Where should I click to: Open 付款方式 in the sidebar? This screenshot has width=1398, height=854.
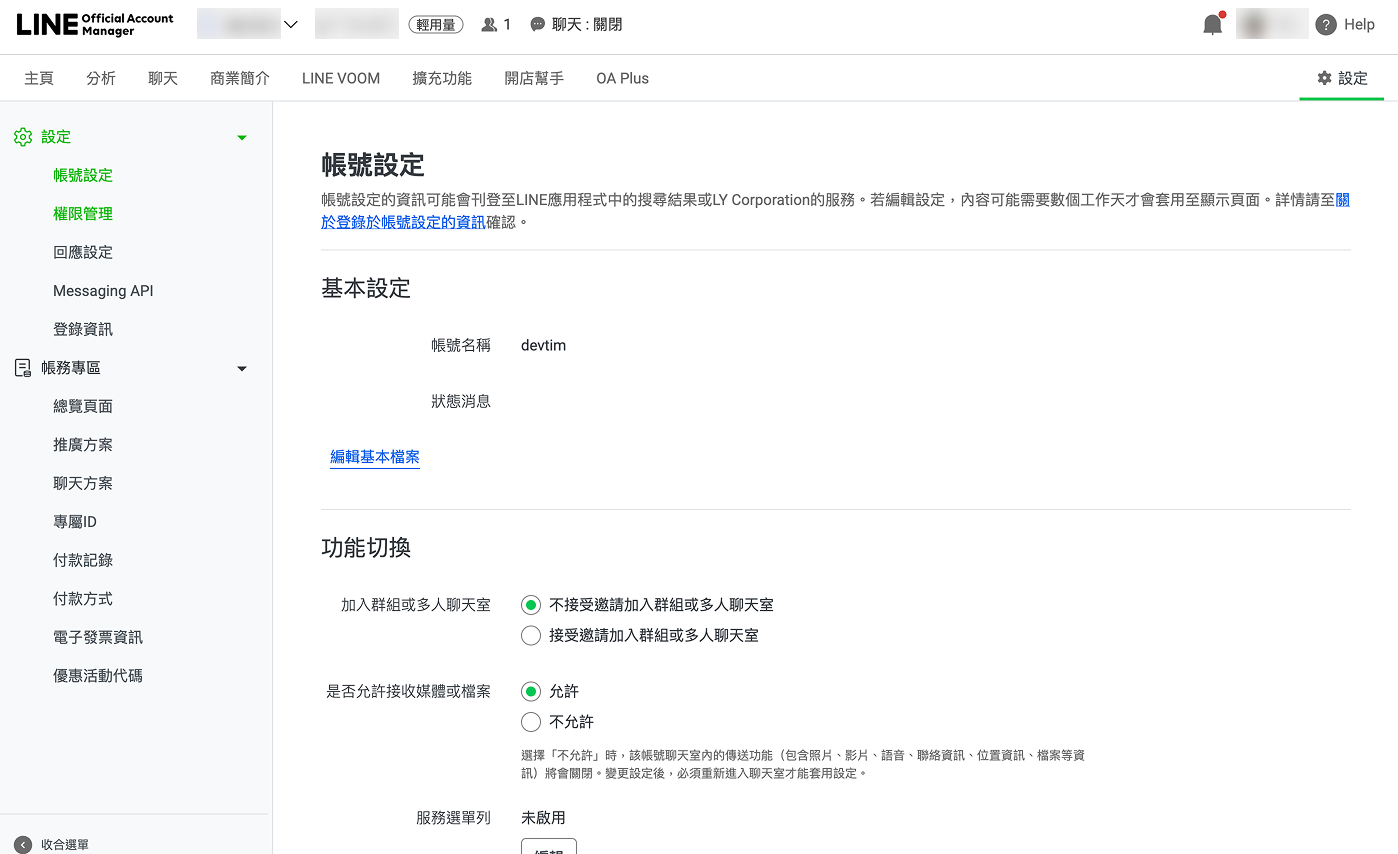pos(83,599)
